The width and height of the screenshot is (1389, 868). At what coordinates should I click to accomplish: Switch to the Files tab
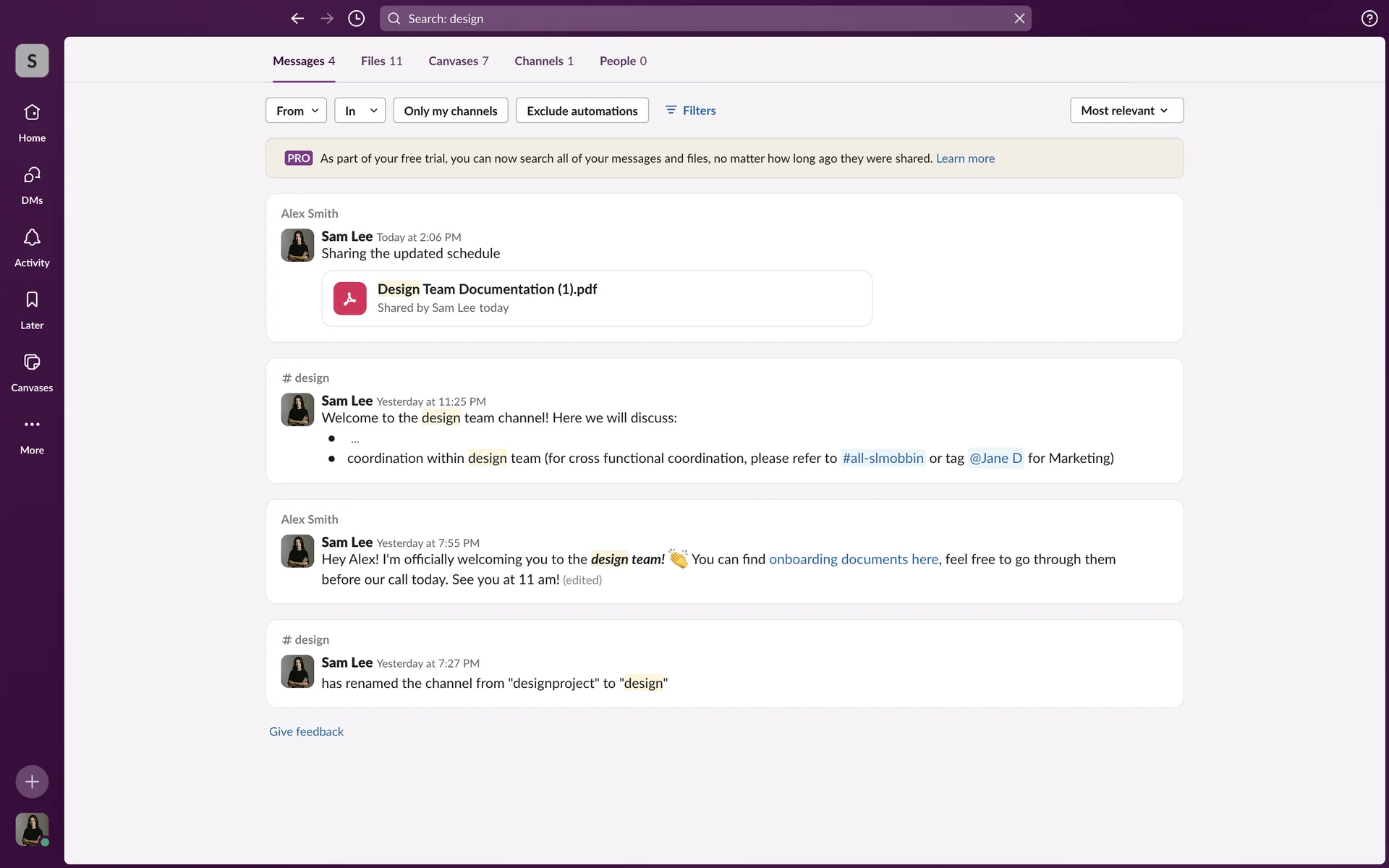click(381, 61)
